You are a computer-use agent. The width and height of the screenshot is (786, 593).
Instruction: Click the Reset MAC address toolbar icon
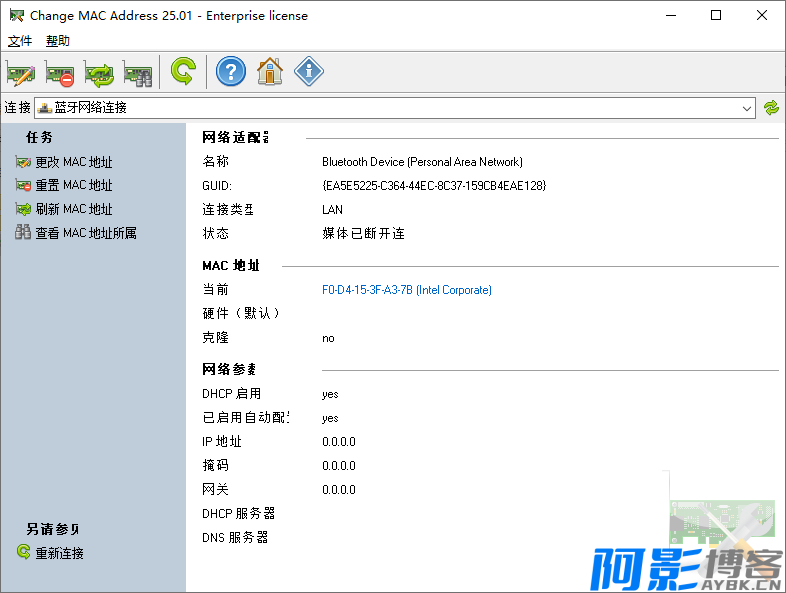point(60,72)
